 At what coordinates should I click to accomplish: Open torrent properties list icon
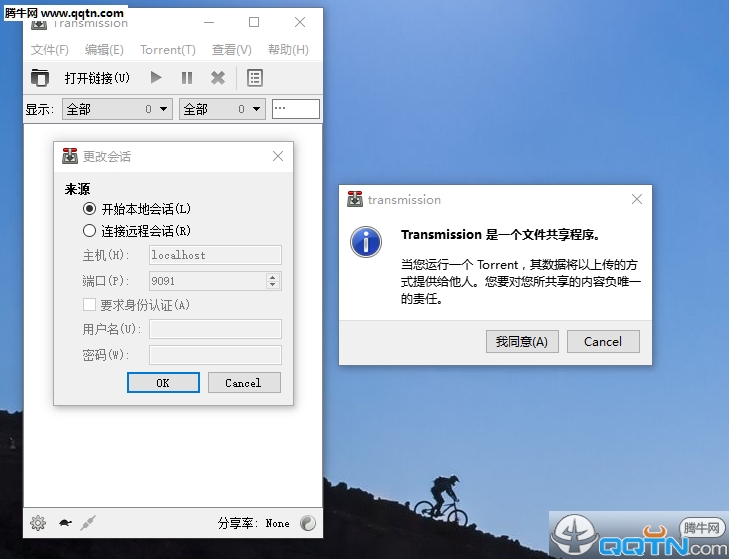pyautogui.click(x=255, y=78)
